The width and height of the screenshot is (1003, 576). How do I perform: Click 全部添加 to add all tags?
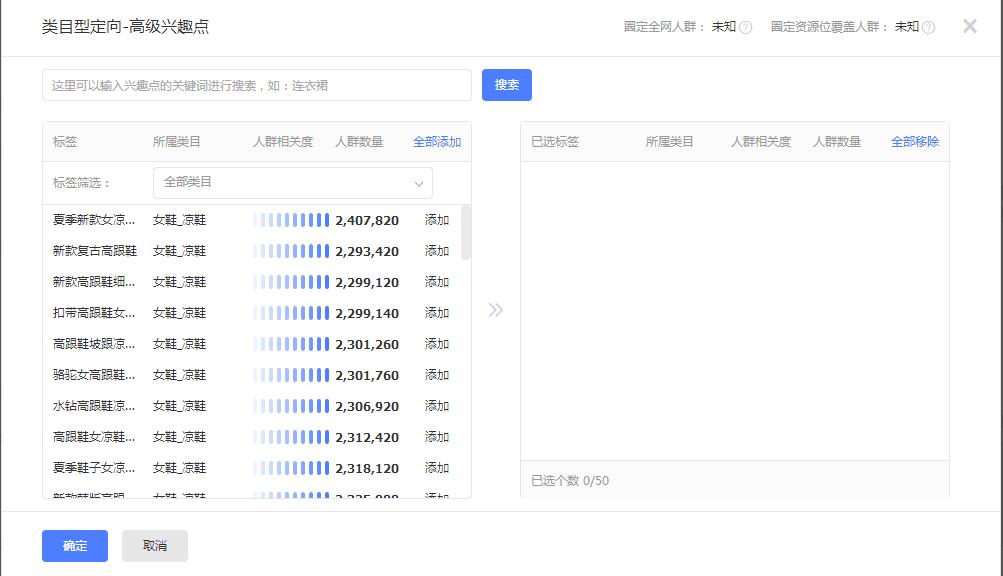[x=437, y=142]
